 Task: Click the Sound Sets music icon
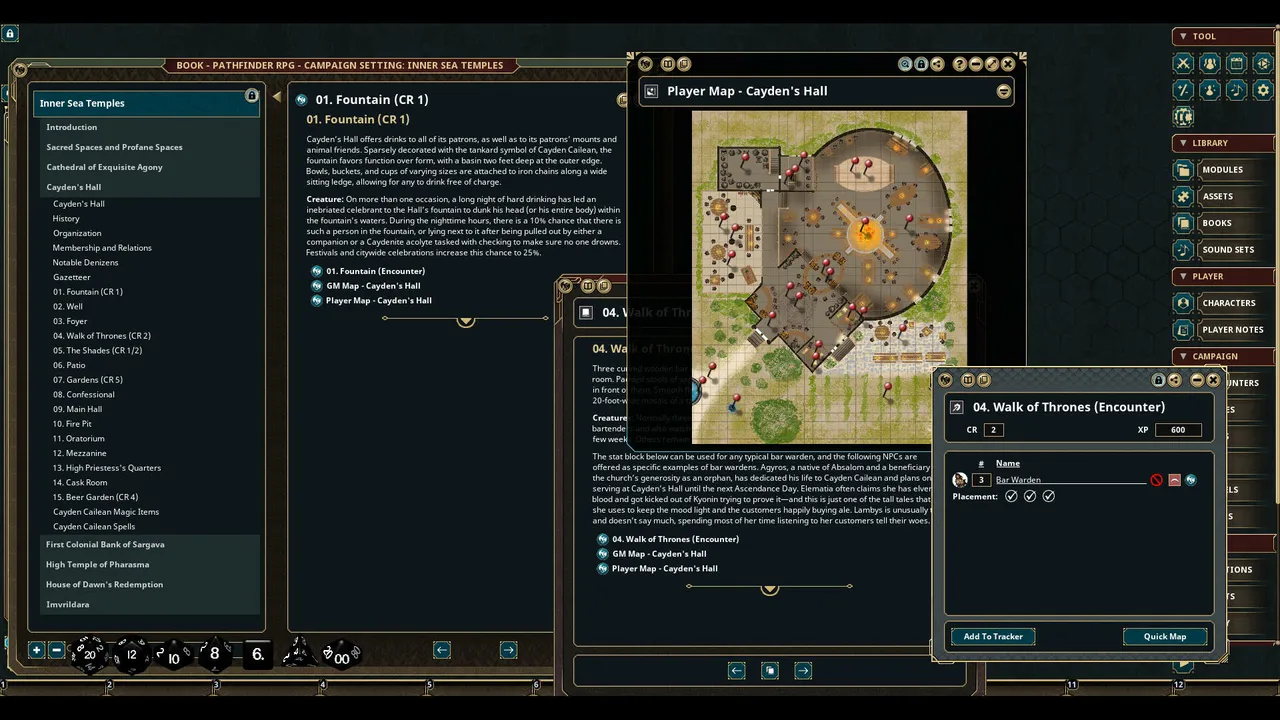point(1184,250)
